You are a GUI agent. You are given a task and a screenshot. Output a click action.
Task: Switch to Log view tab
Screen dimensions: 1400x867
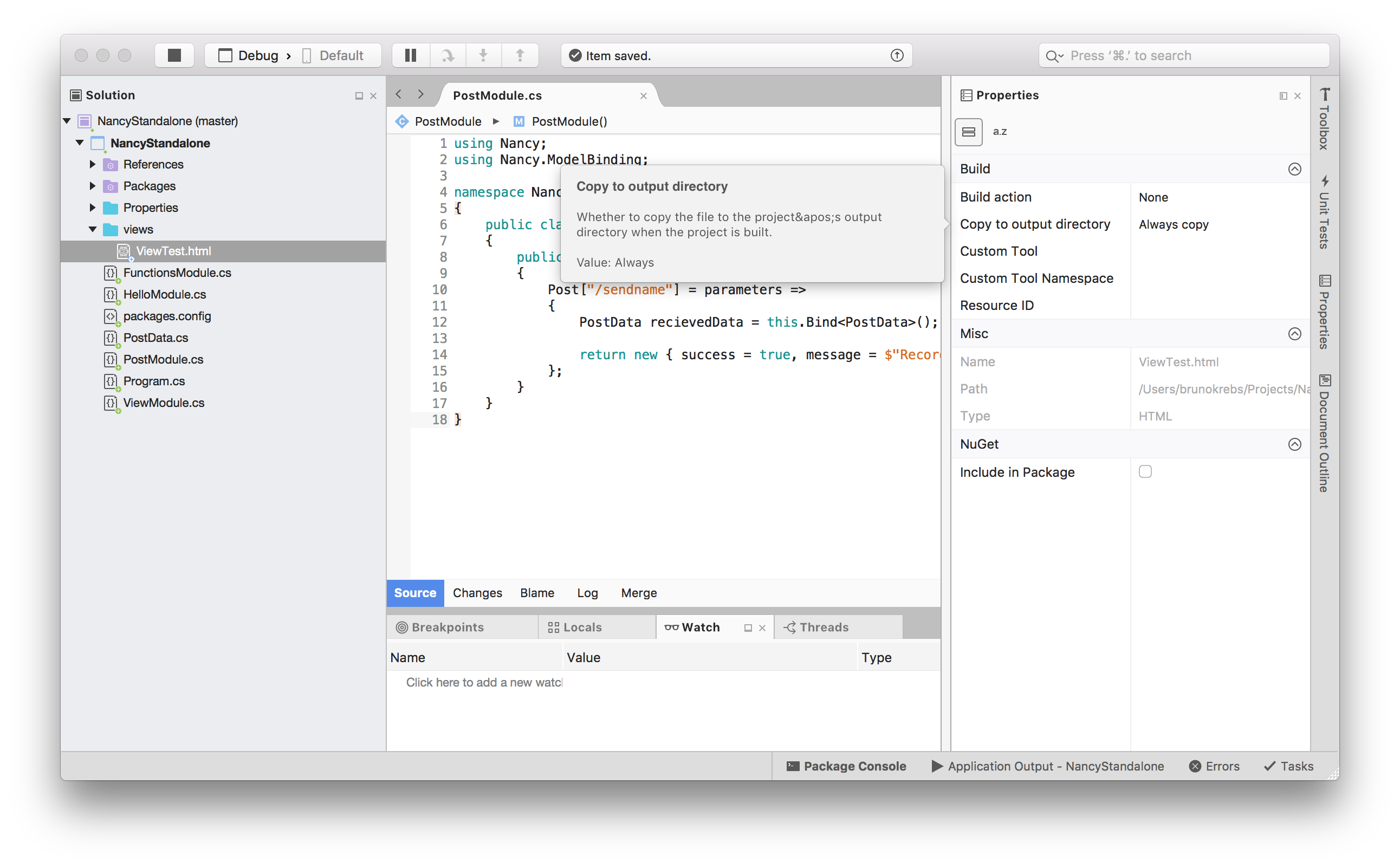[x=587, y=593]
